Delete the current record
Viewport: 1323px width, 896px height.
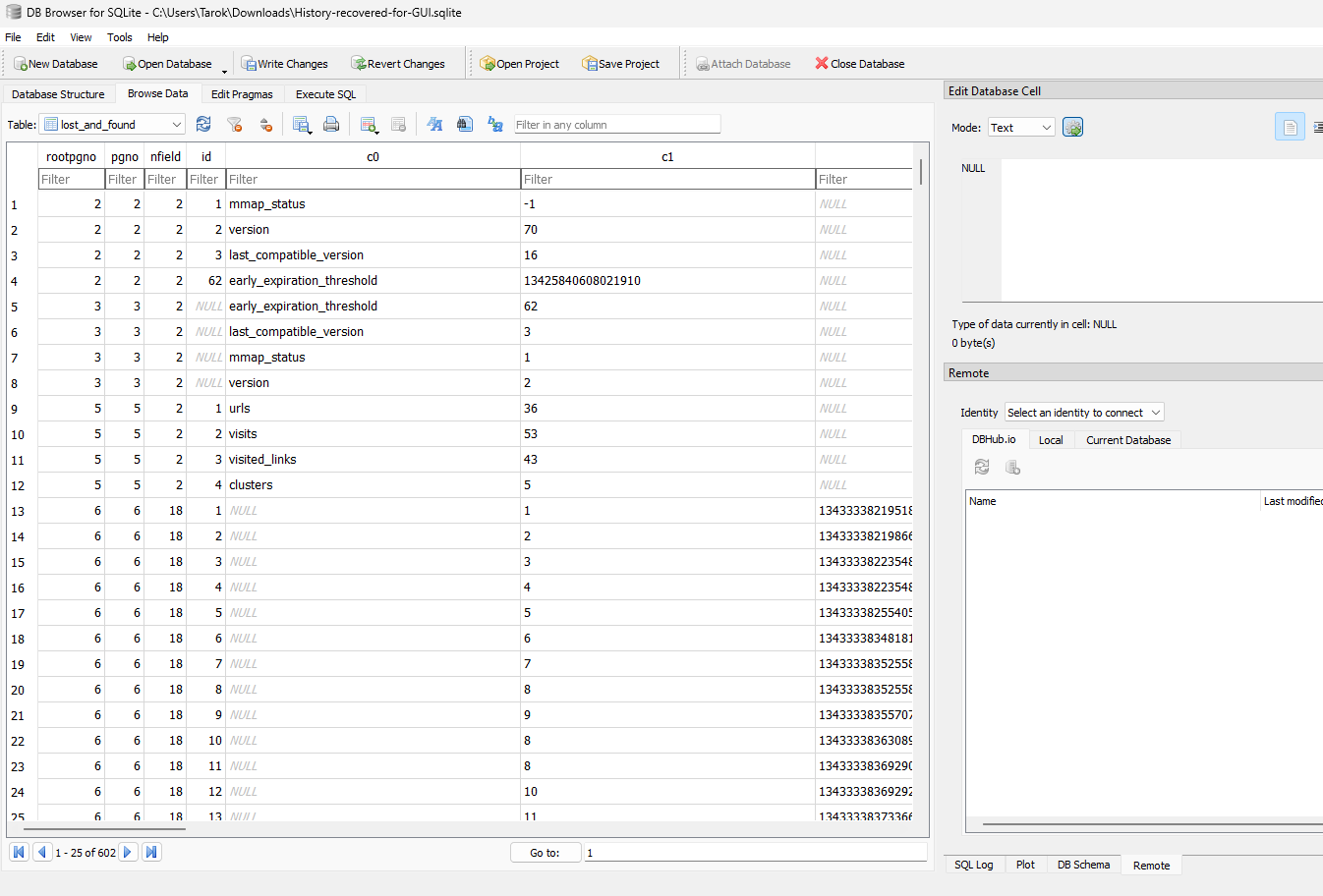click(398, 125)
